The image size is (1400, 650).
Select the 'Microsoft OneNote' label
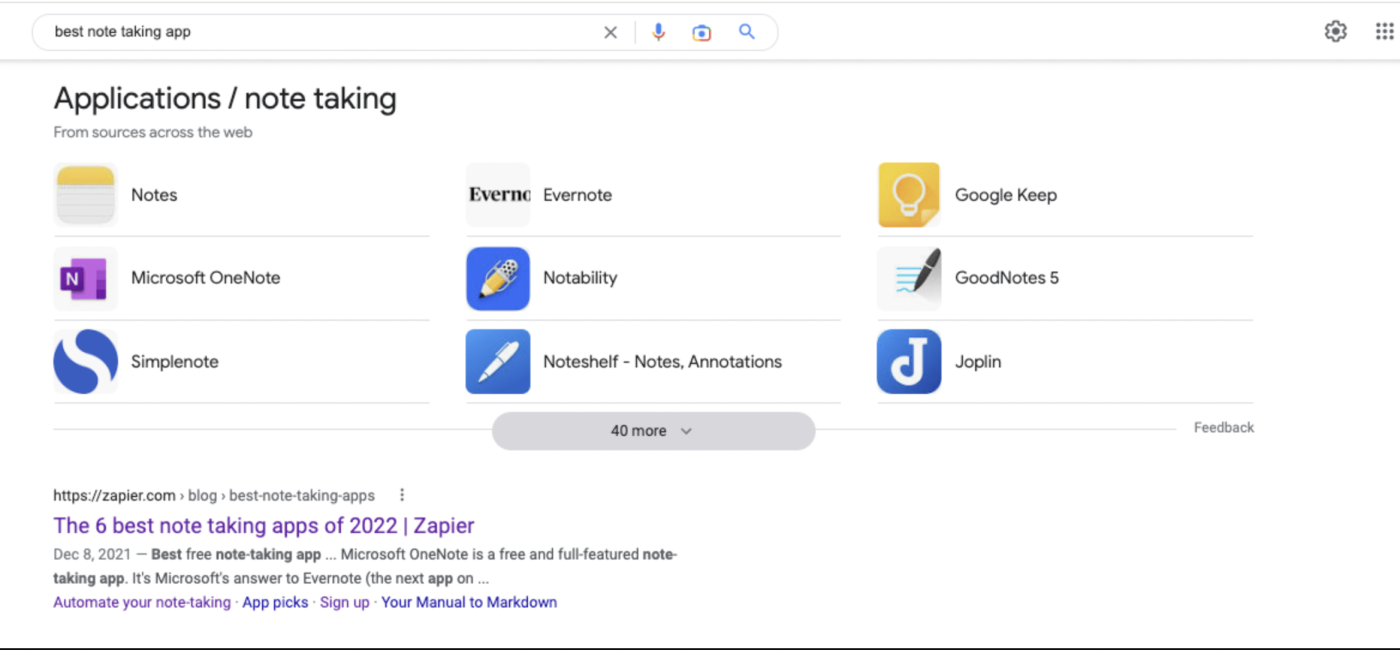(206, 278)
